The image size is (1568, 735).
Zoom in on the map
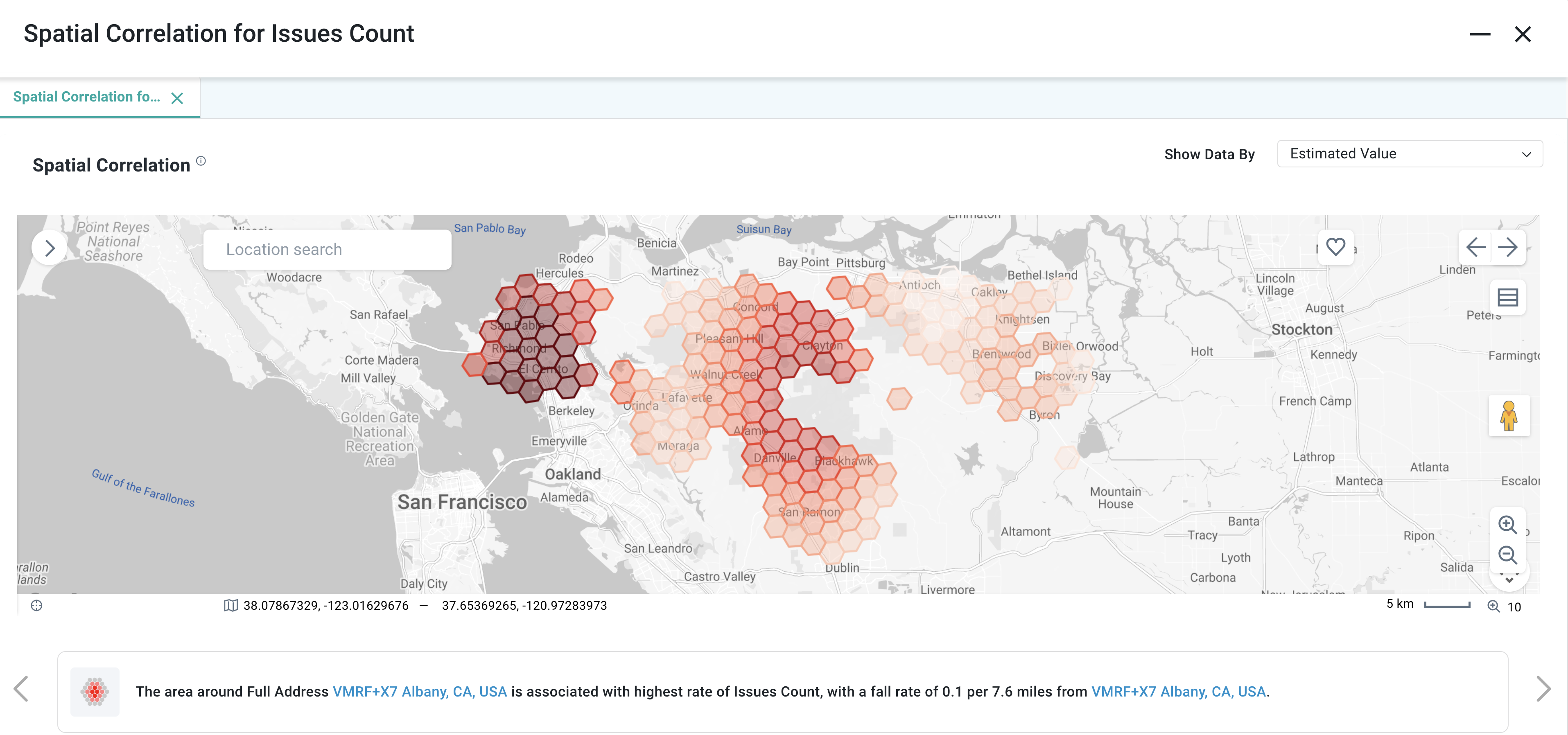1507,525
